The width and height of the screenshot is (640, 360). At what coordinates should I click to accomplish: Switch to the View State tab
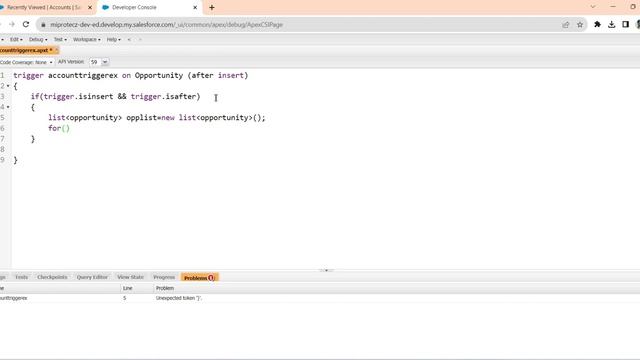pyautogui.click(x=131, y=277)
